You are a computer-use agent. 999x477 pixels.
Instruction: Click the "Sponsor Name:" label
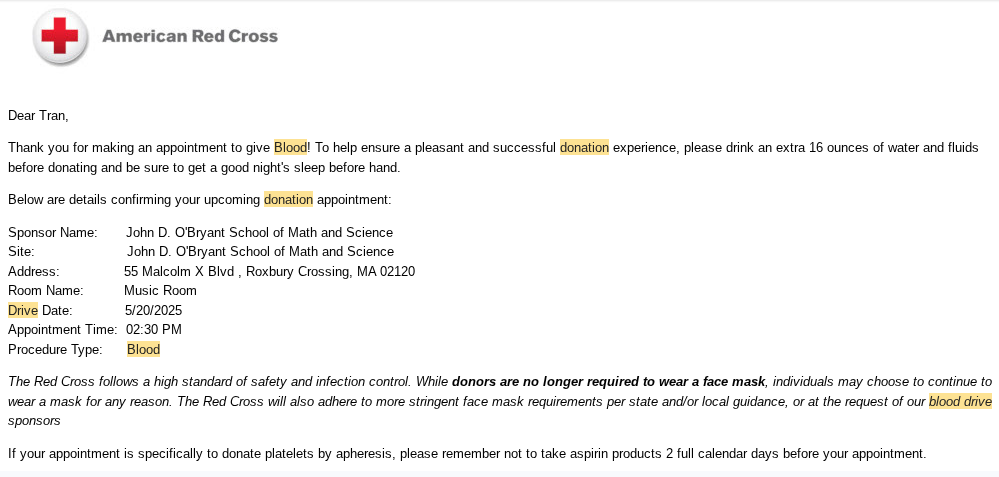(x=52, y=233)
